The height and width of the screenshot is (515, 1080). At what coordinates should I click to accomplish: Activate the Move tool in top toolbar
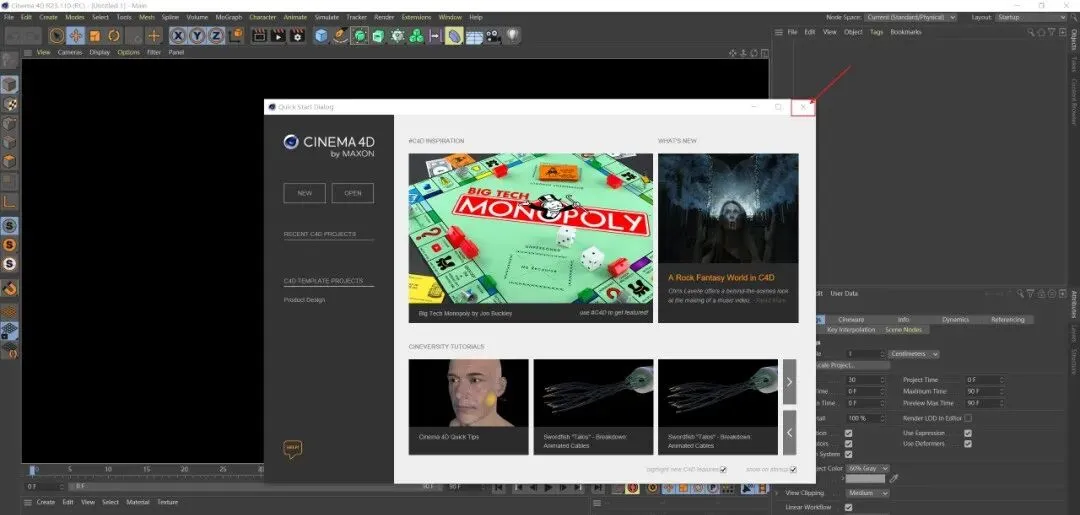click(x=76, y=35)
